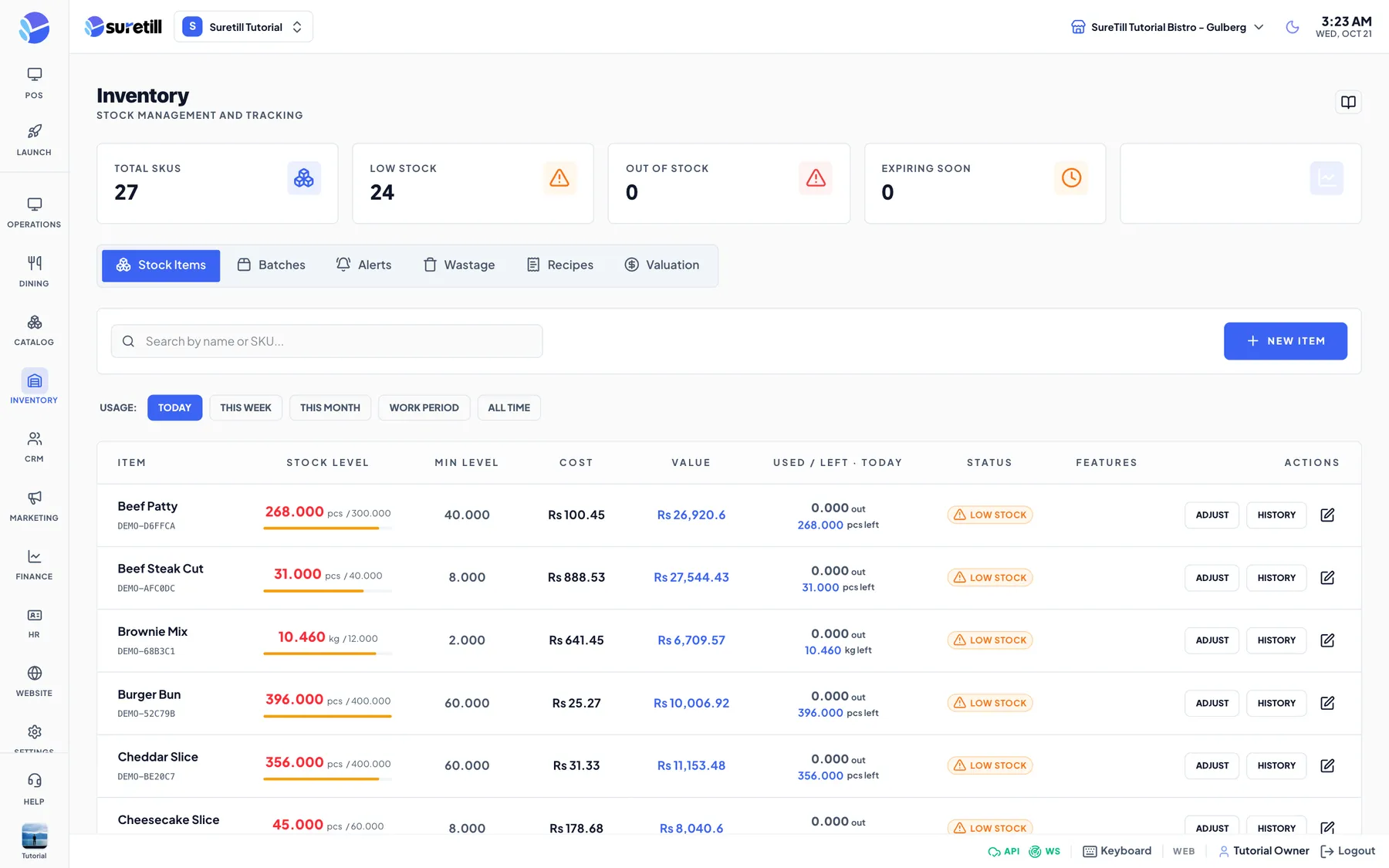The image size is (1389, 868).
Task: Open POS from the sidebar
Action: pyautogui.click(x=34, y=83)
